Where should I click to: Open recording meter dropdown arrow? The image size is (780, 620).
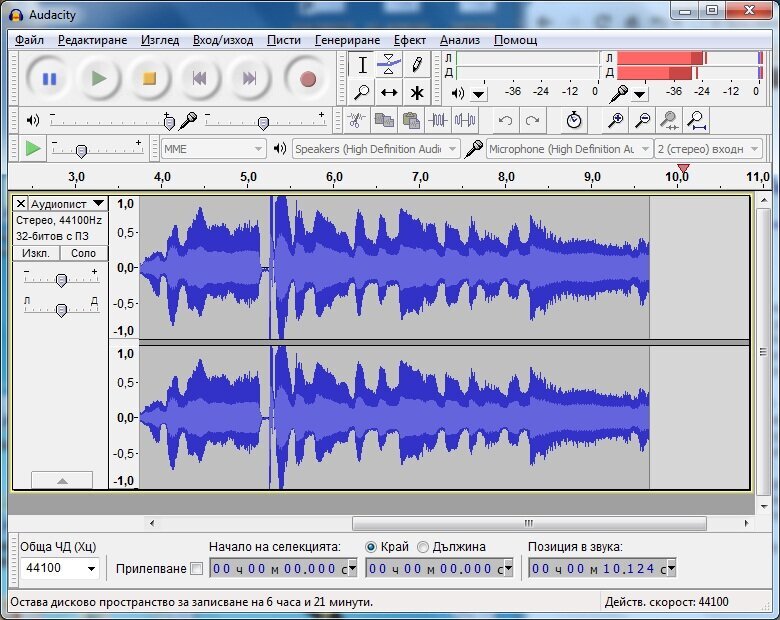[x=640, y=94]
